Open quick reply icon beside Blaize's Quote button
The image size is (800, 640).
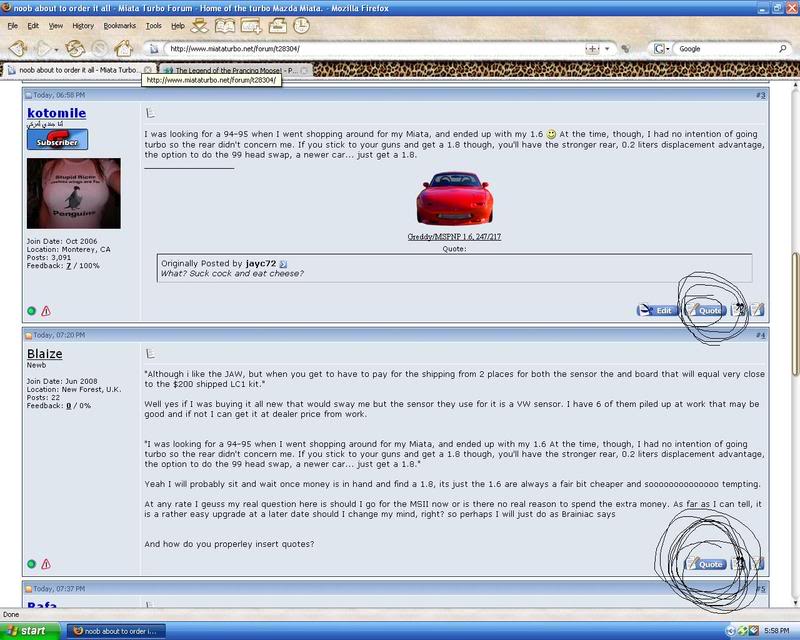pos(758,564)
